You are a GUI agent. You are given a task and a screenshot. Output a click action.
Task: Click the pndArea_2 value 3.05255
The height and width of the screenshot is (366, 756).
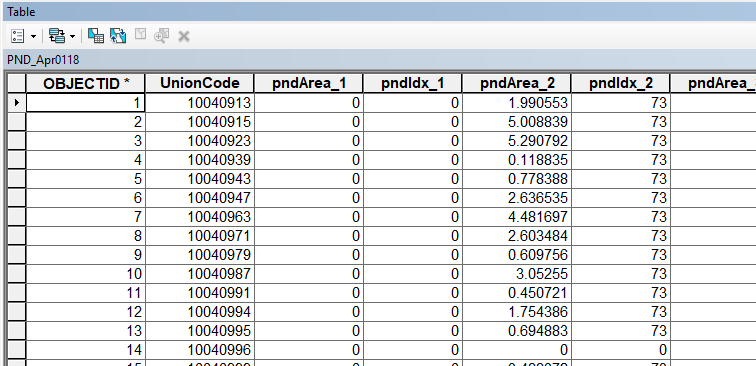[517, 274]
